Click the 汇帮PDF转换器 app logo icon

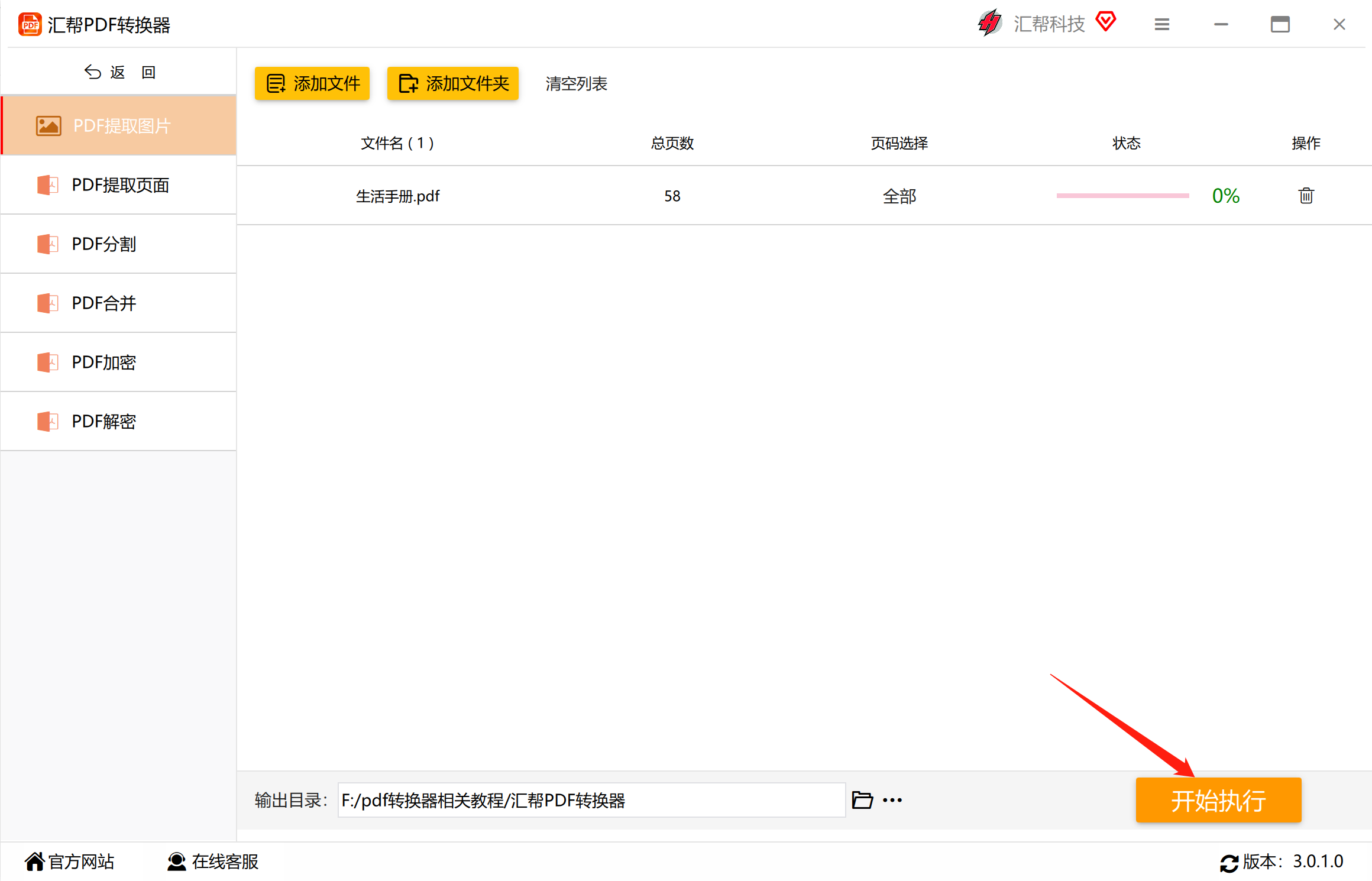pos(30,25)
